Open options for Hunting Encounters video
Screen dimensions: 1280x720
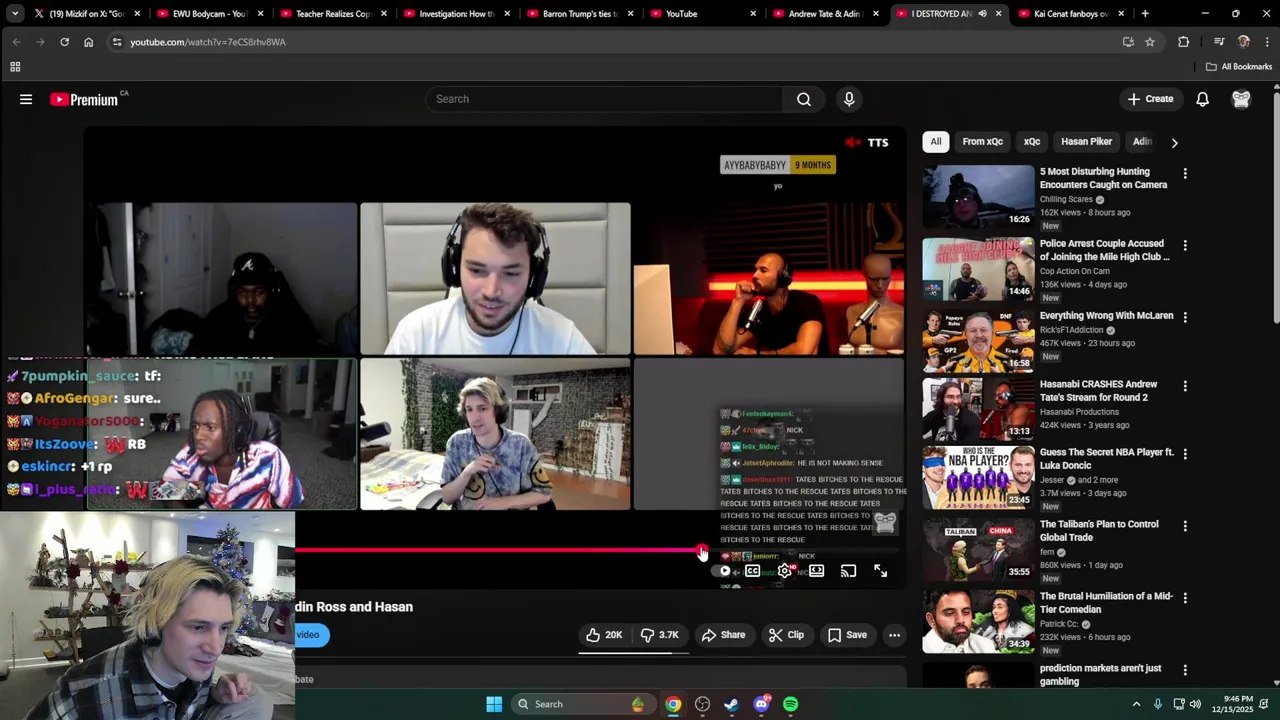tap(1185, 174)
